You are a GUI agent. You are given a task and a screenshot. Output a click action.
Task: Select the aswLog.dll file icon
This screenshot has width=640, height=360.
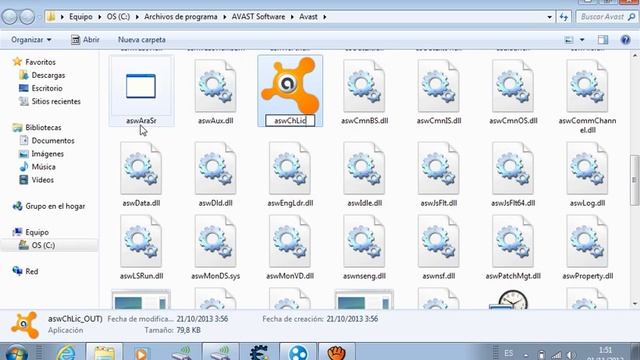pos(587,168)
